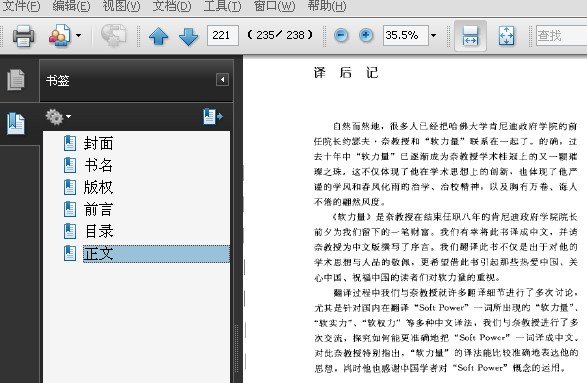Screen dimensions: 587x383
Task: Select the 前言 bookmark
Action: click(x=98, y=209)
